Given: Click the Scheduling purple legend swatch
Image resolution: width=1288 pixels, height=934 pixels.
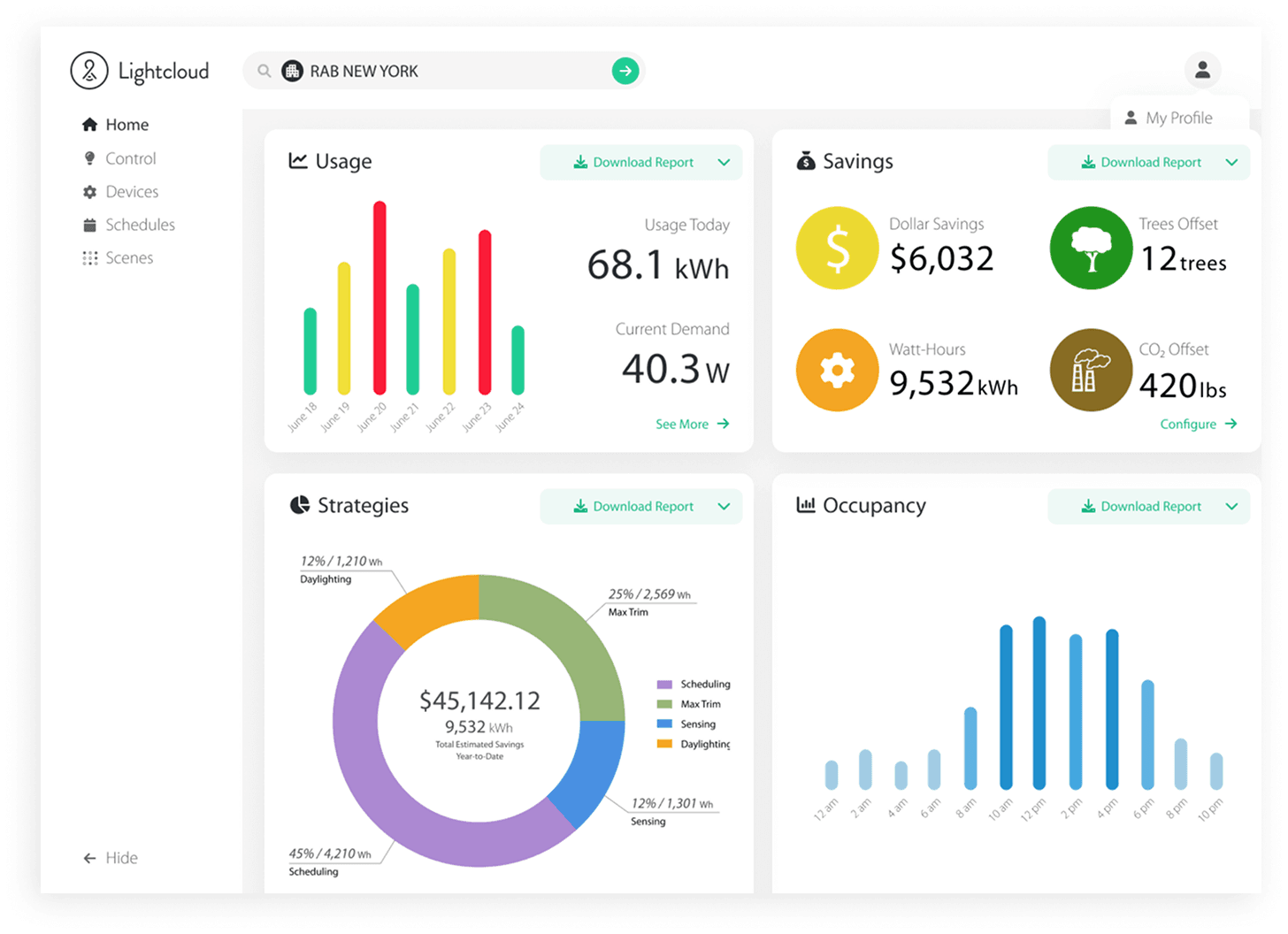Looking at the screenshot, I should [665, 684].
